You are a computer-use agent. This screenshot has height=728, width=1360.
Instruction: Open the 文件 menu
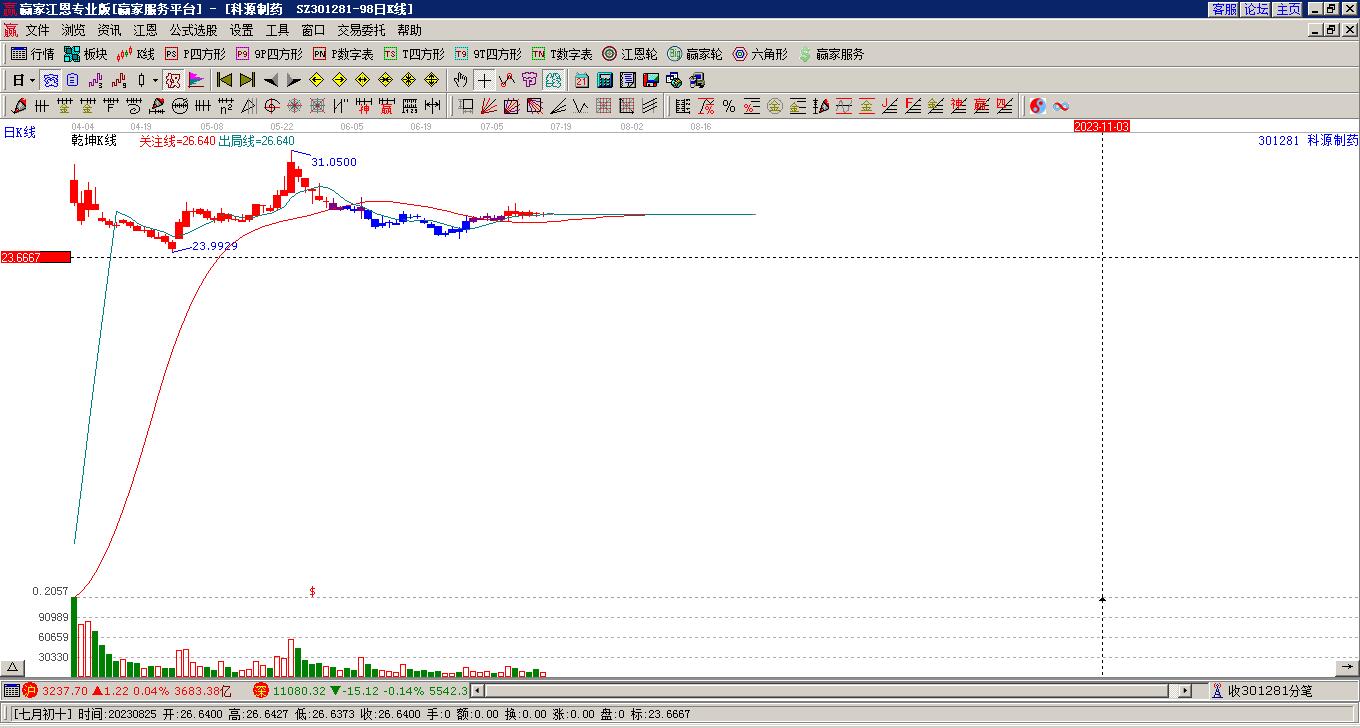point(37,30)
